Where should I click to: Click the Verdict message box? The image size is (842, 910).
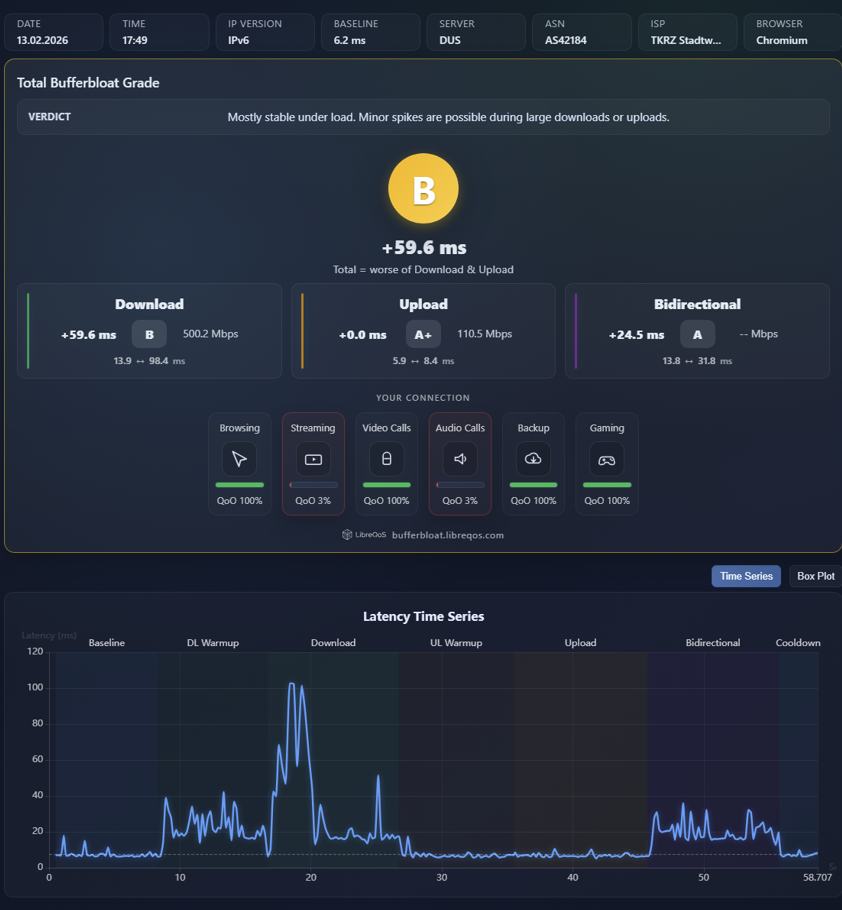(x=423, y=117)
